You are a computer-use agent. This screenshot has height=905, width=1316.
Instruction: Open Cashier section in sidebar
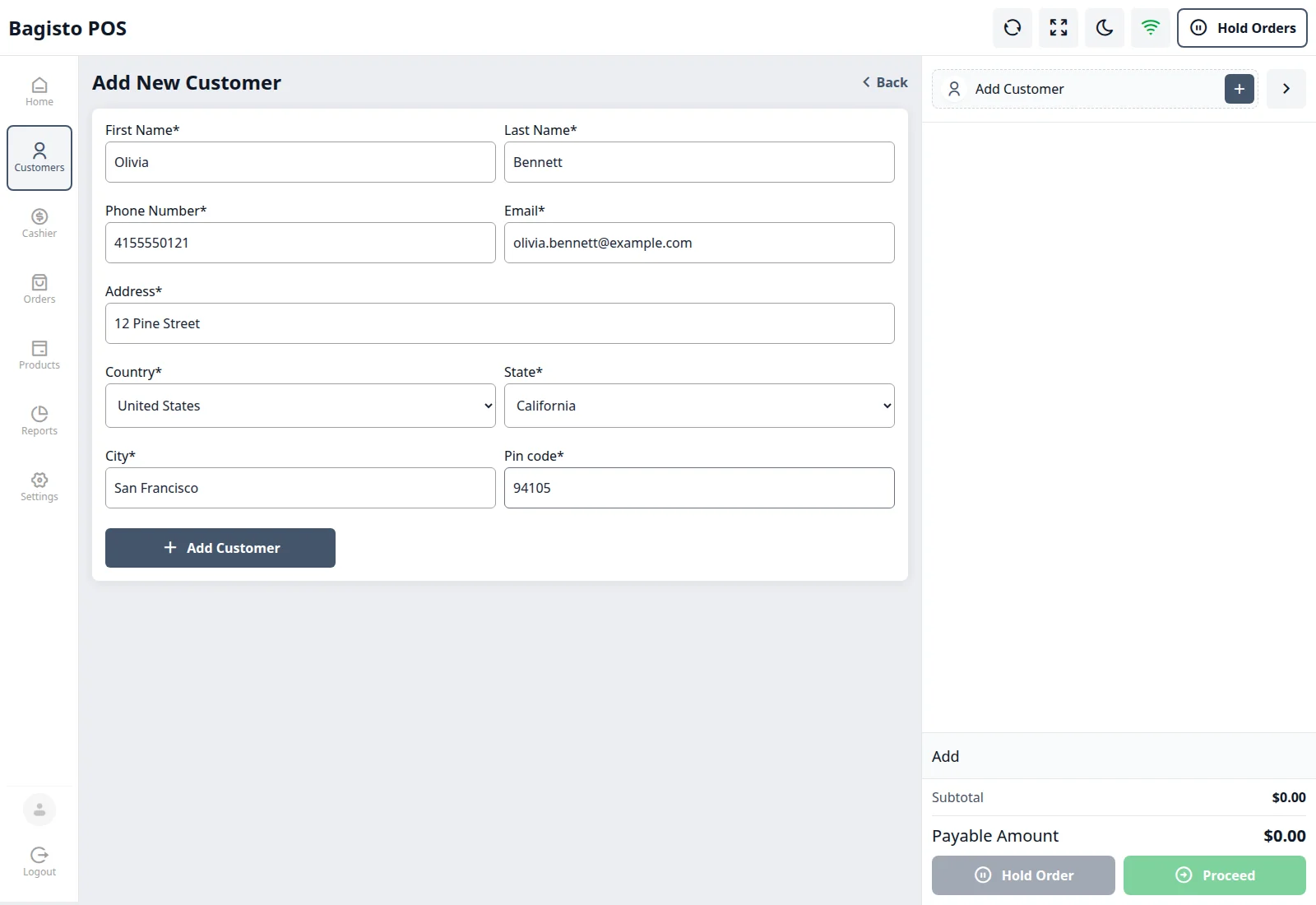pos(39,224)
